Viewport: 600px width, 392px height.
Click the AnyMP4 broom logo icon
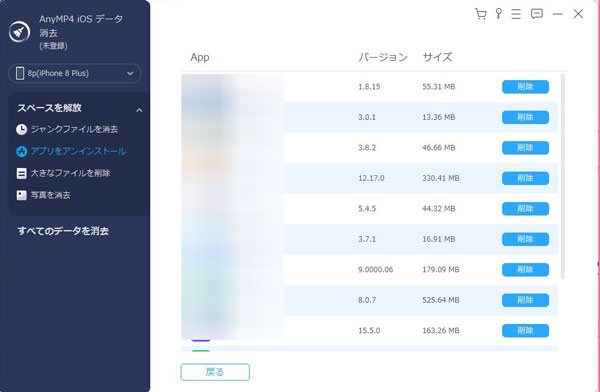[19, 32]
